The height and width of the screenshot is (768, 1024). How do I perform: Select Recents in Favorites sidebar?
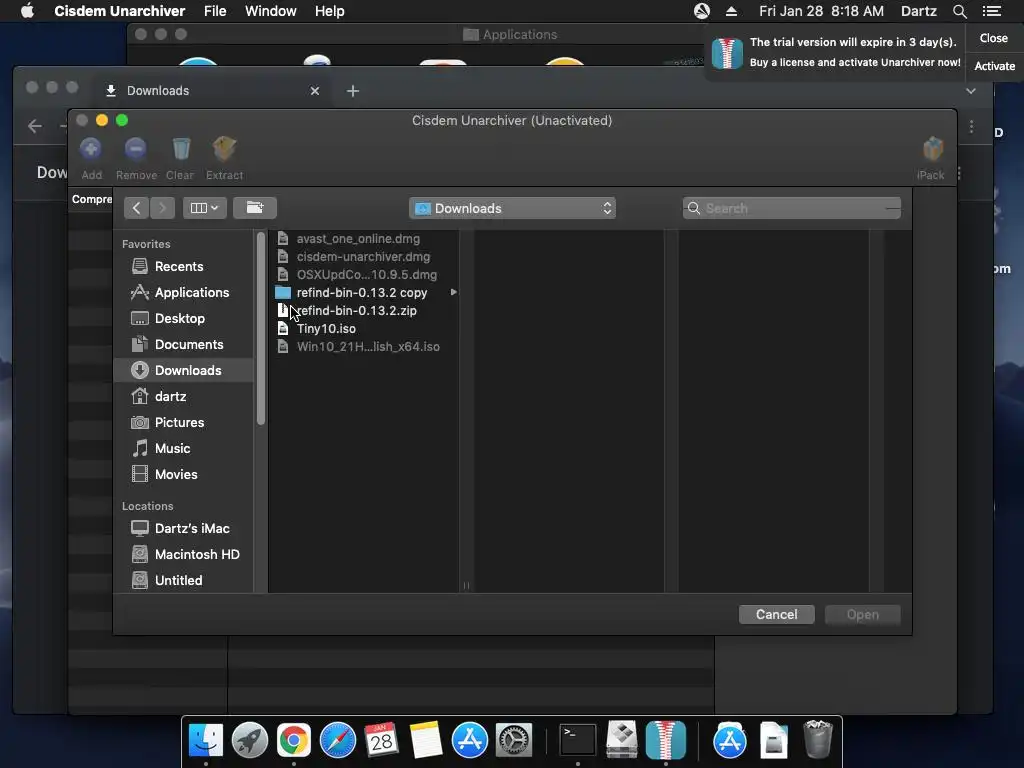(x=184, y=266)
